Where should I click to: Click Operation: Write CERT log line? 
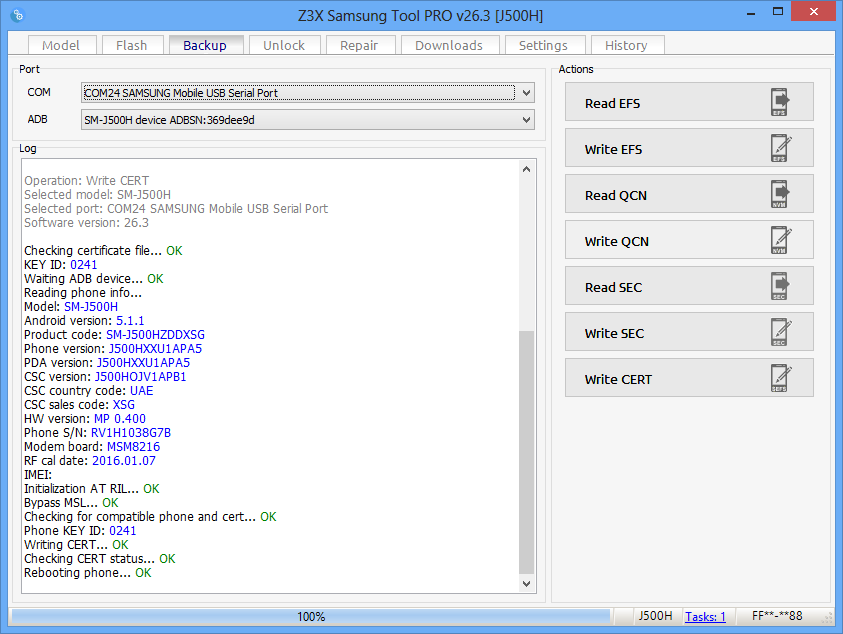[x=87, y=181]
